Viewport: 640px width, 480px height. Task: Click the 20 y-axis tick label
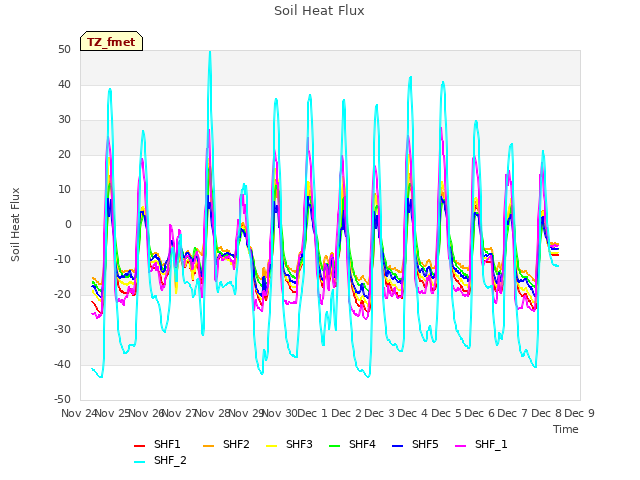64,155
